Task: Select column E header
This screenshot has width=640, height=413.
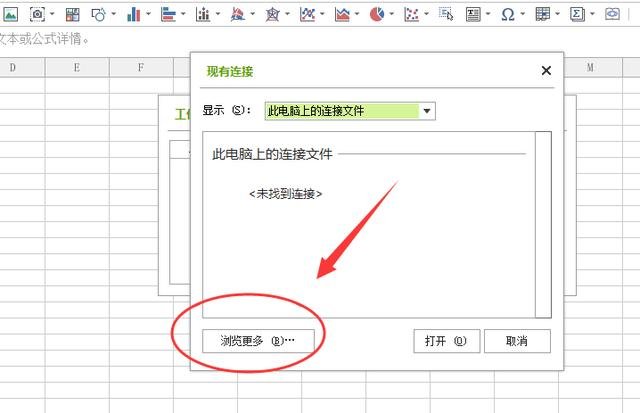Action: [x=77, y=67]
